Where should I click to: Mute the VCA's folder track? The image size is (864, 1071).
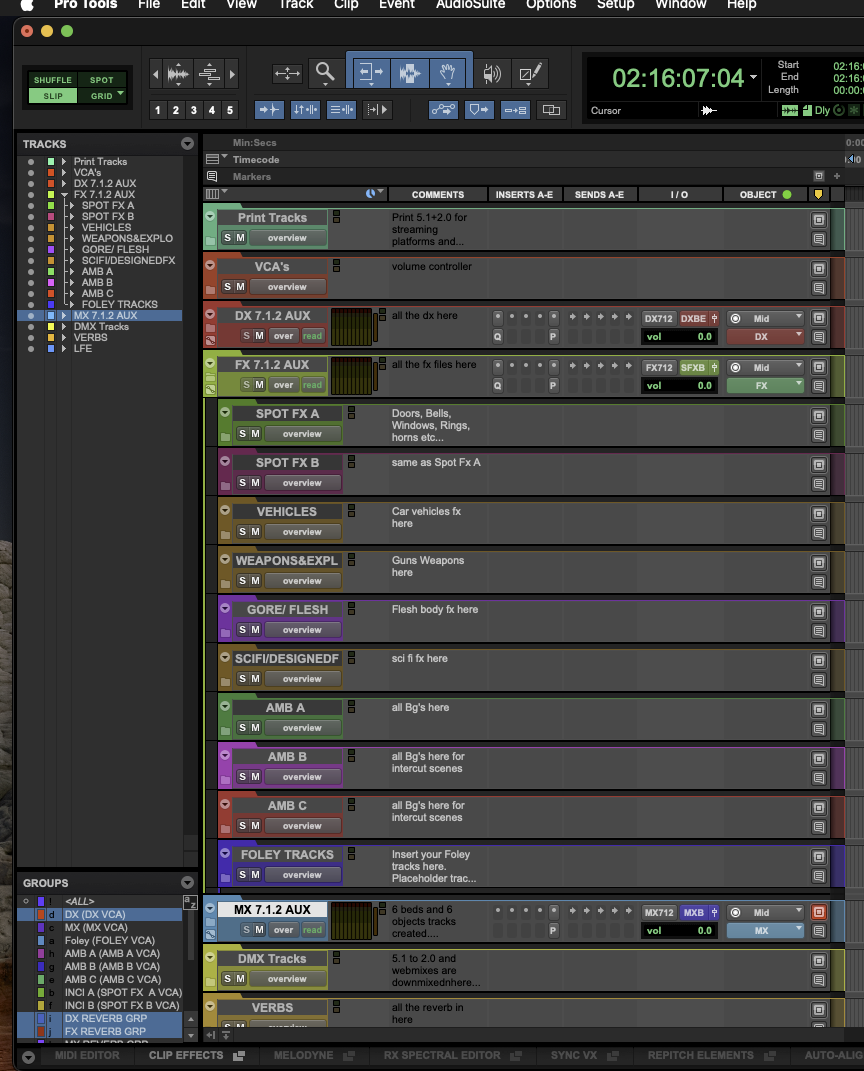240,287
